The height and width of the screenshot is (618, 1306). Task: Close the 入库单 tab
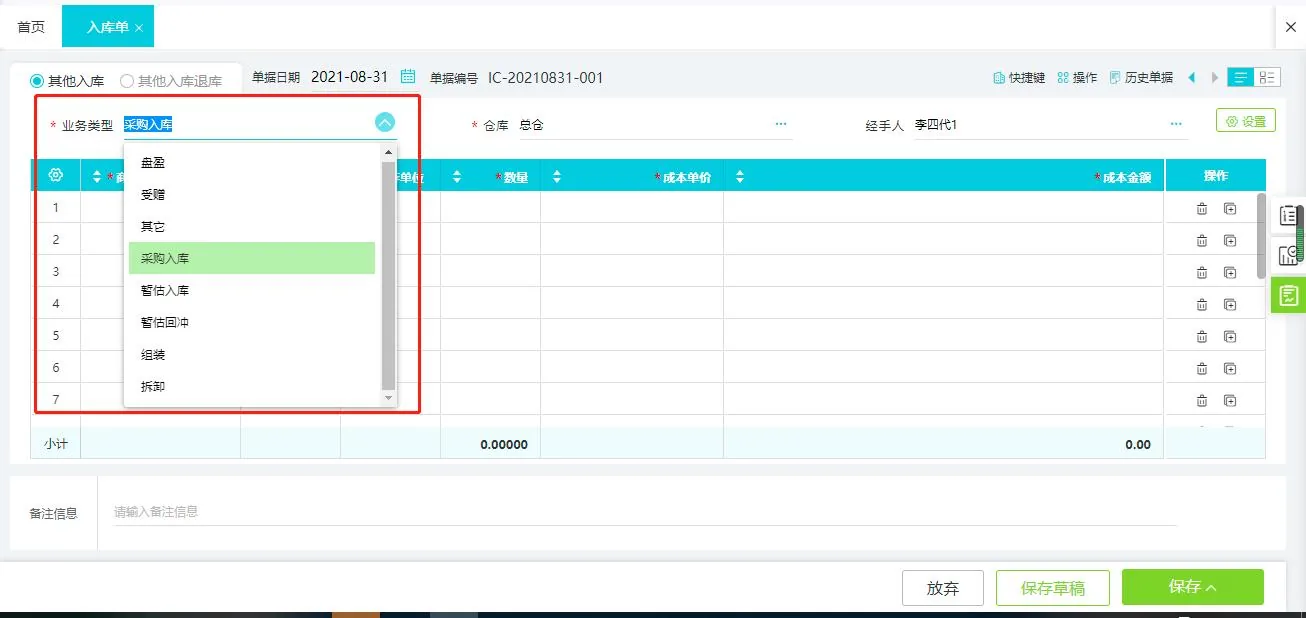pos(138,28)
